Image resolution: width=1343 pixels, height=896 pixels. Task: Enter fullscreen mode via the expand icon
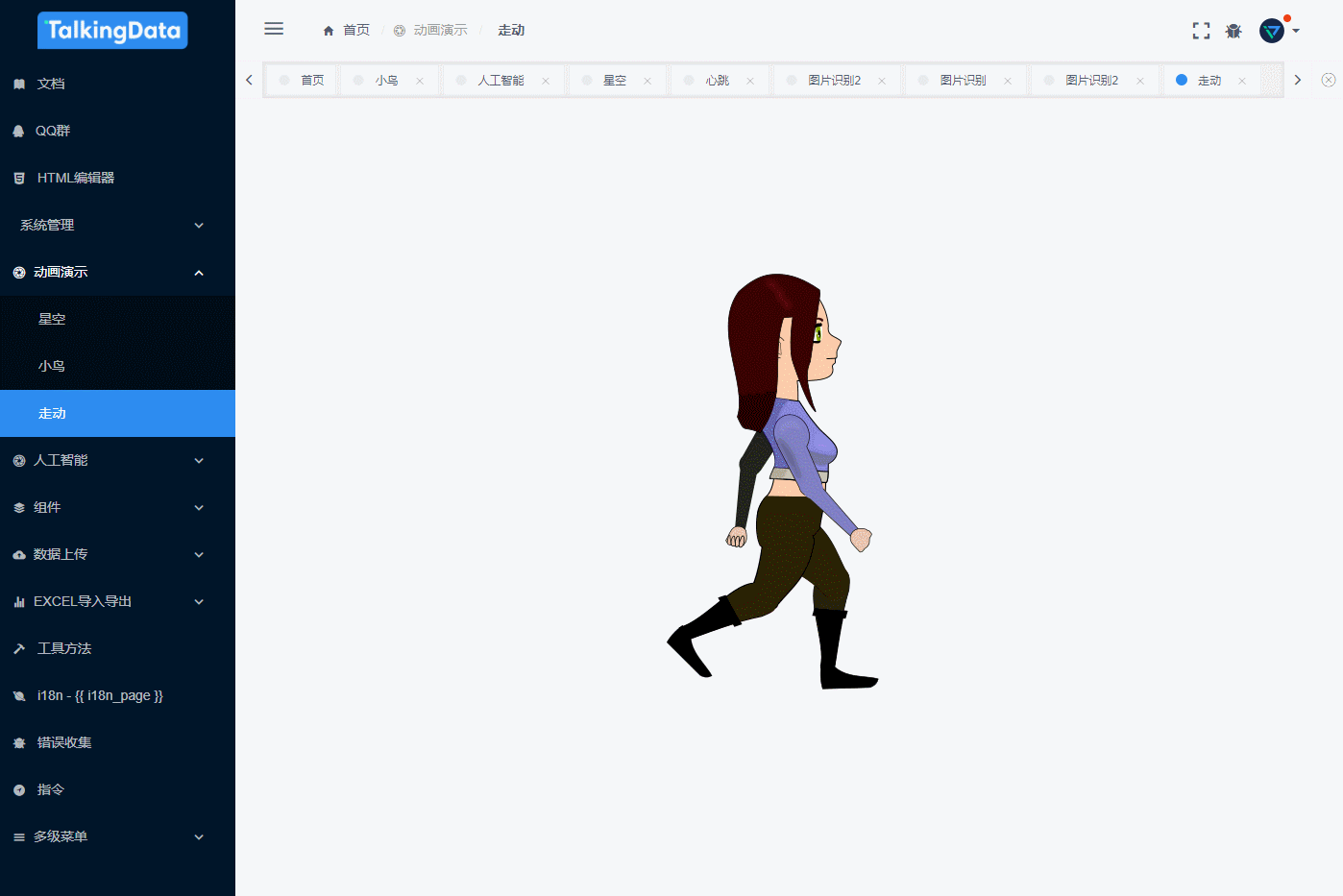1201,30
